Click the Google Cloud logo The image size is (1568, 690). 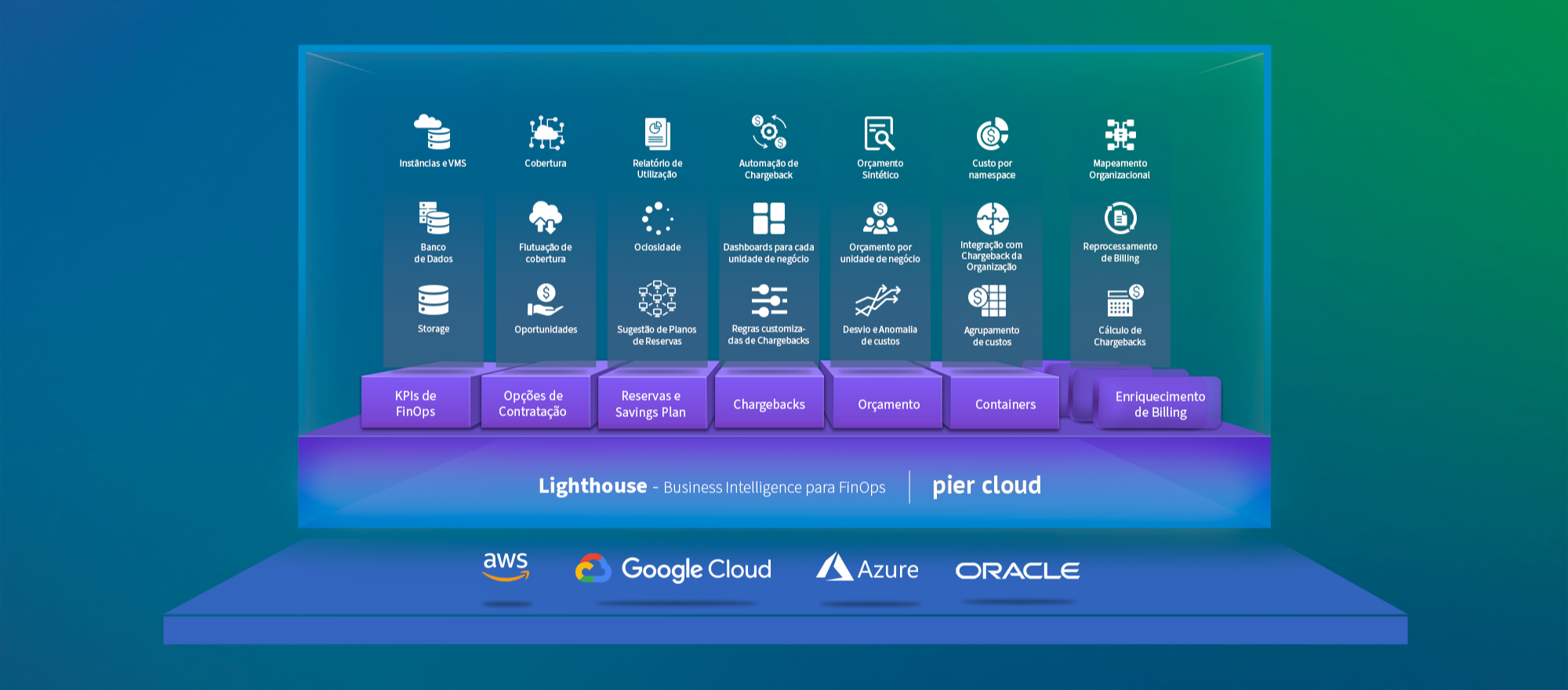pos(673,569)
